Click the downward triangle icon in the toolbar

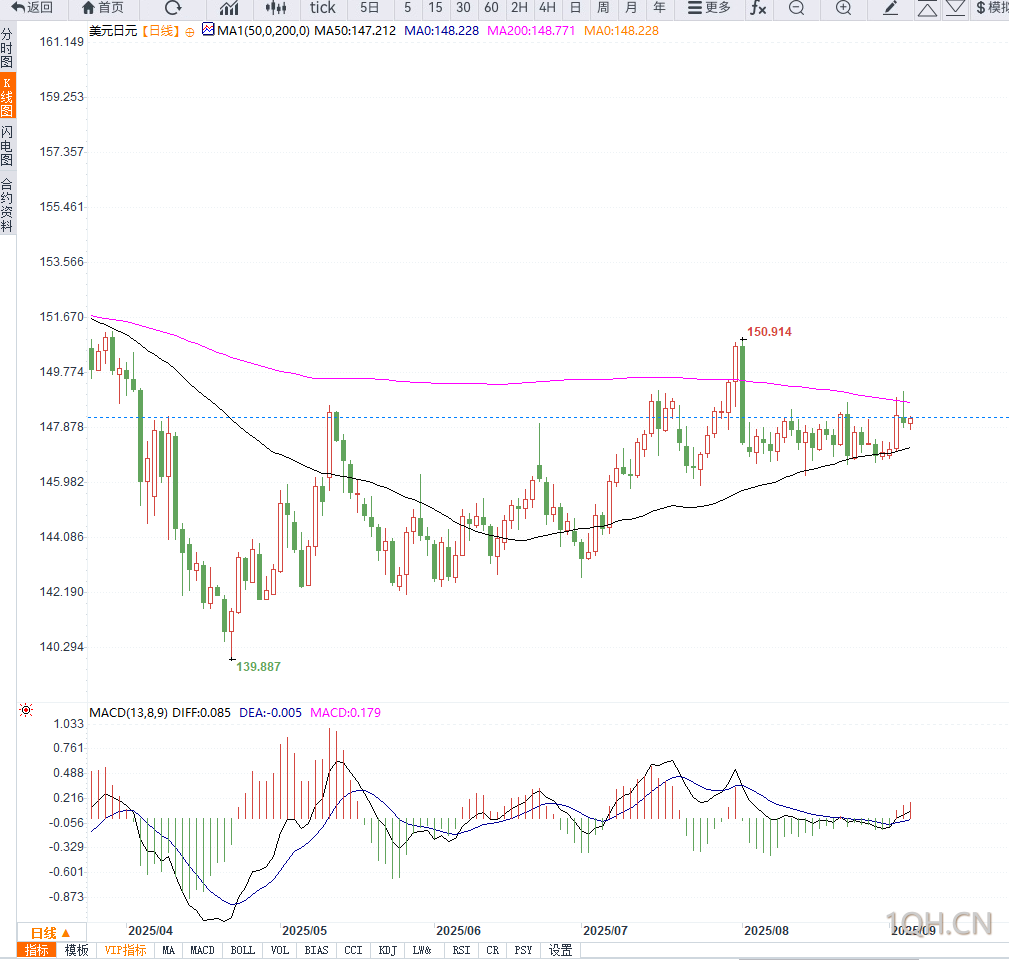point(956,8)
